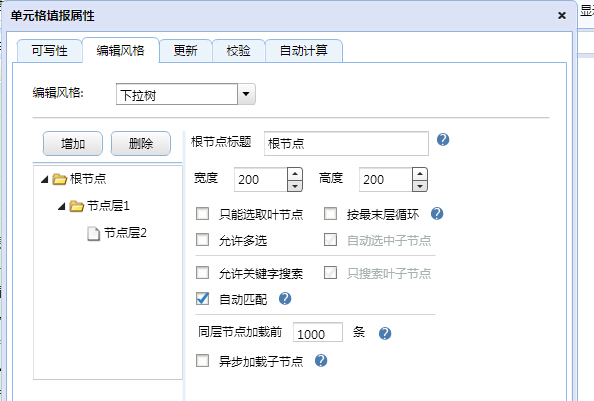Uncheck the 自动匹配 checkbox
Image resolution: width=594 pixels, height=401 pixels.
click(202, 298)
